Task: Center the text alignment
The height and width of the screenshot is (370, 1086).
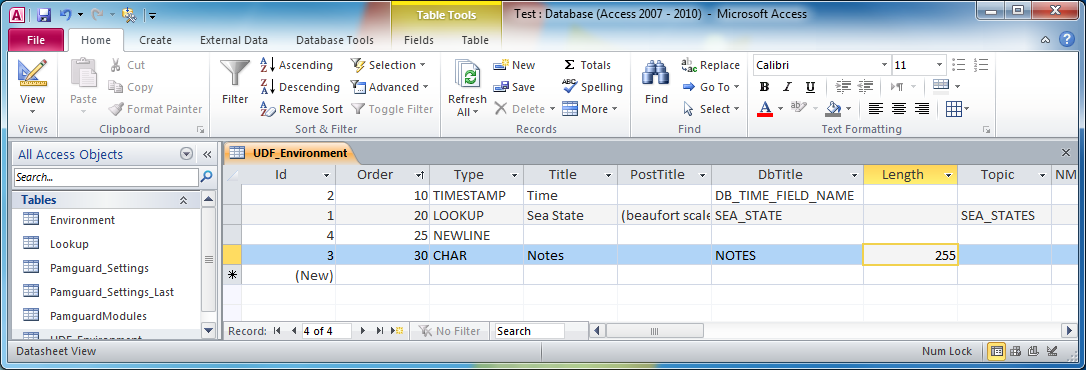Action: point(899,109)
